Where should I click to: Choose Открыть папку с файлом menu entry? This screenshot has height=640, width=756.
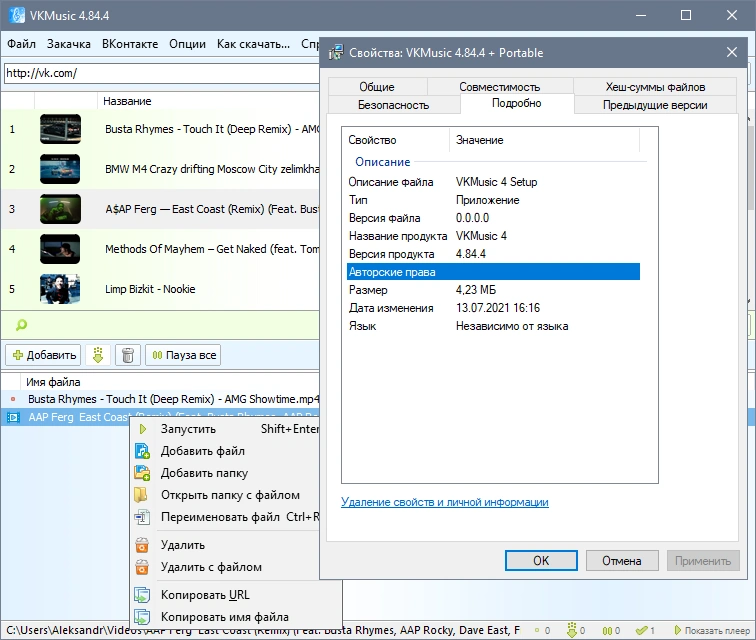[x=226, y=495]
